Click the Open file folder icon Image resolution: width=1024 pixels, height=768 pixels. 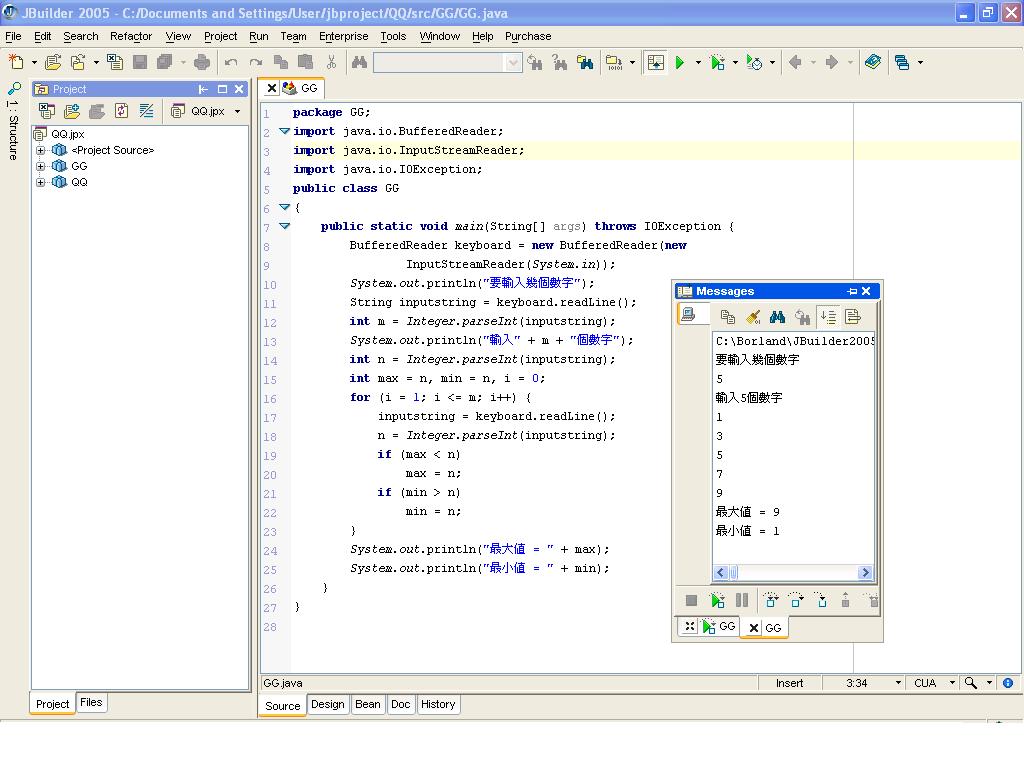(x=53, y=62)
